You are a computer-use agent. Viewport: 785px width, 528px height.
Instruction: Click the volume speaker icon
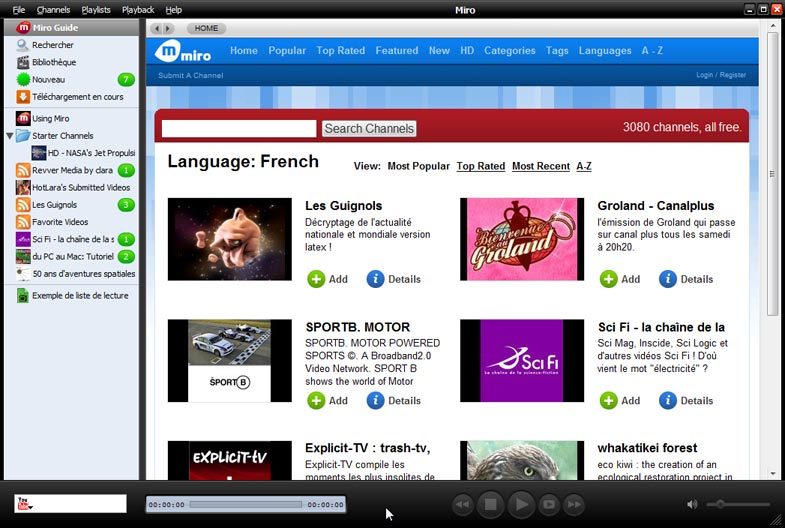[x=693, y=504]
